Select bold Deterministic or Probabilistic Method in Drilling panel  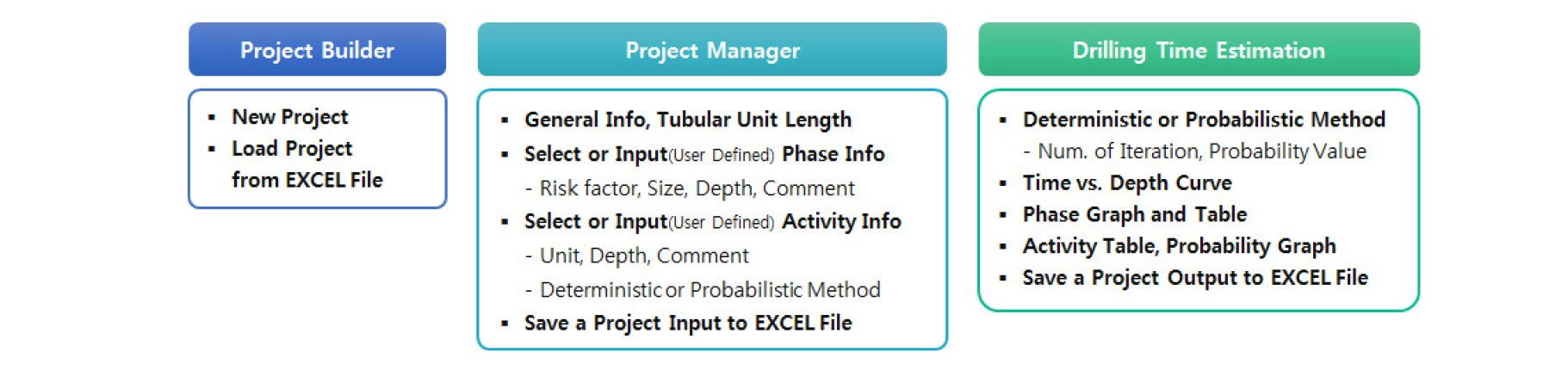coord(1204,120)
